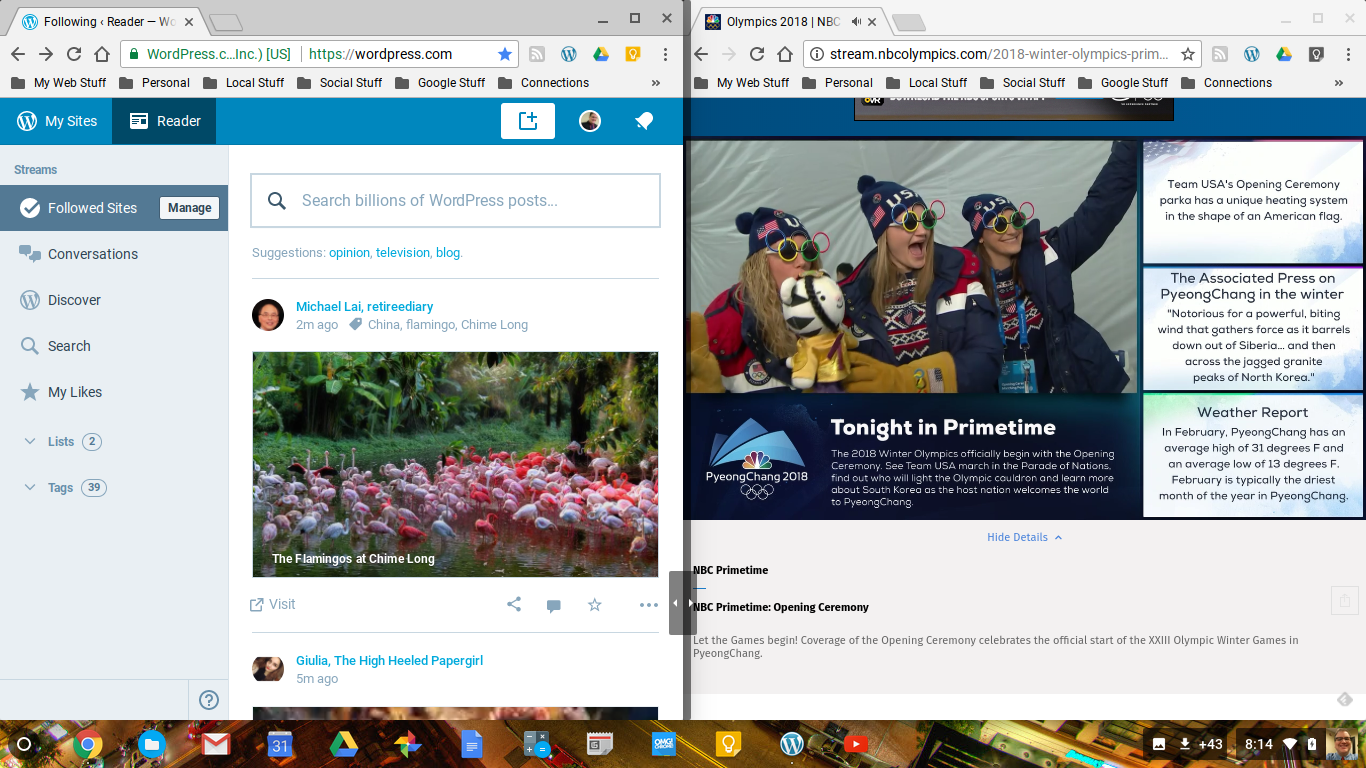Comment on the Flamingos post
This screenshot has height=768, width=1366.
pyautogui.click(x=553, y=605)
